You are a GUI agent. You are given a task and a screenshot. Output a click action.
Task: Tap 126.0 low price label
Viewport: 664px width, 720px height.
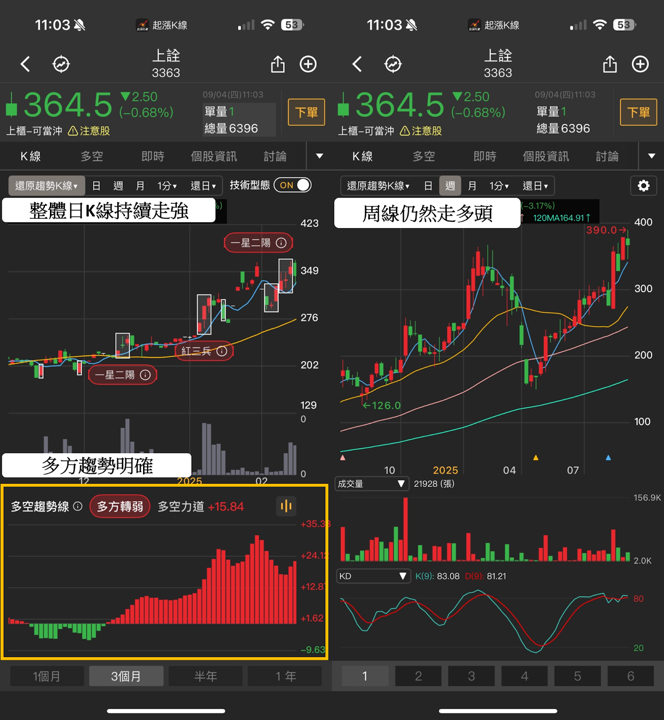[382, 405]
